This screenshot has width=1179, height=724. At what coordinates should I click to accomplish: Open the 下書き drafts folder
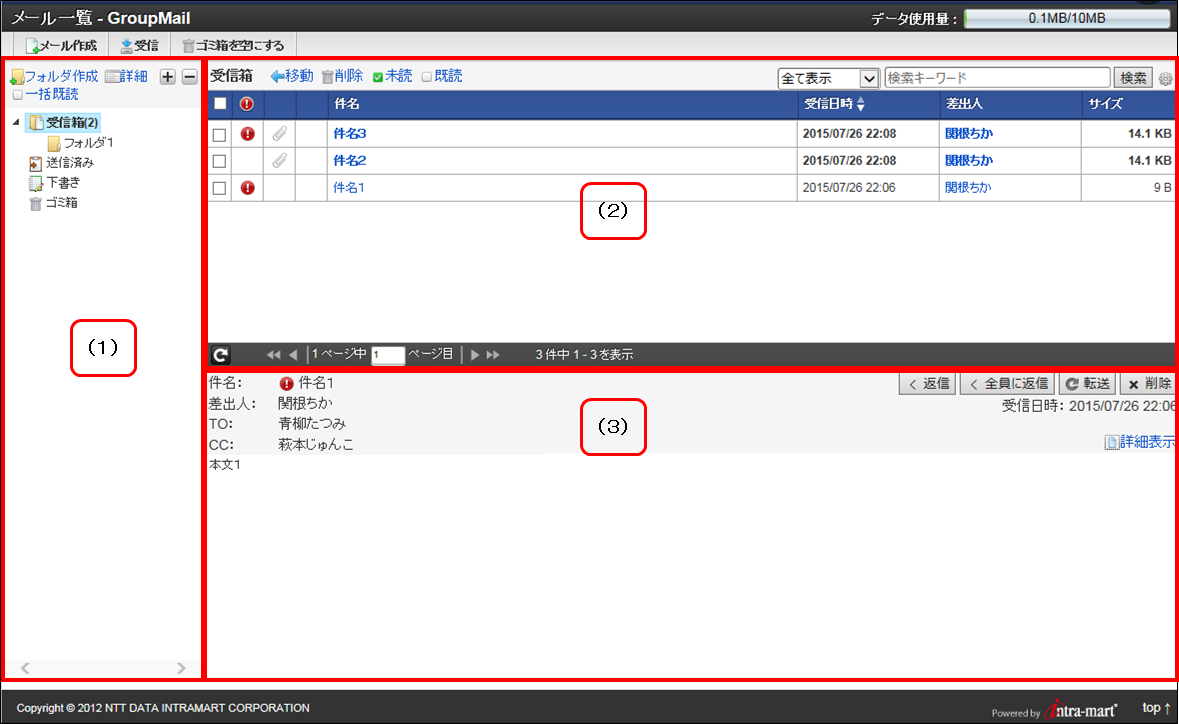(54, 183)
